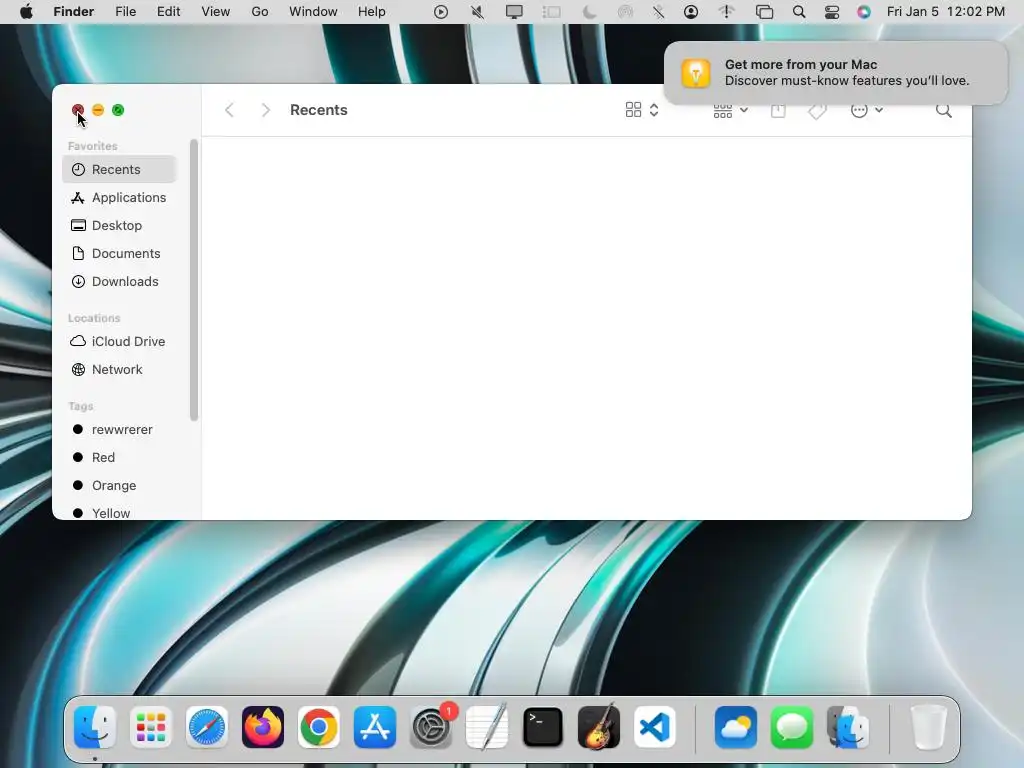Select the Orange tag
This screenshot has width=1024, height=768.
pyautogui.click(x=120, y=486)
